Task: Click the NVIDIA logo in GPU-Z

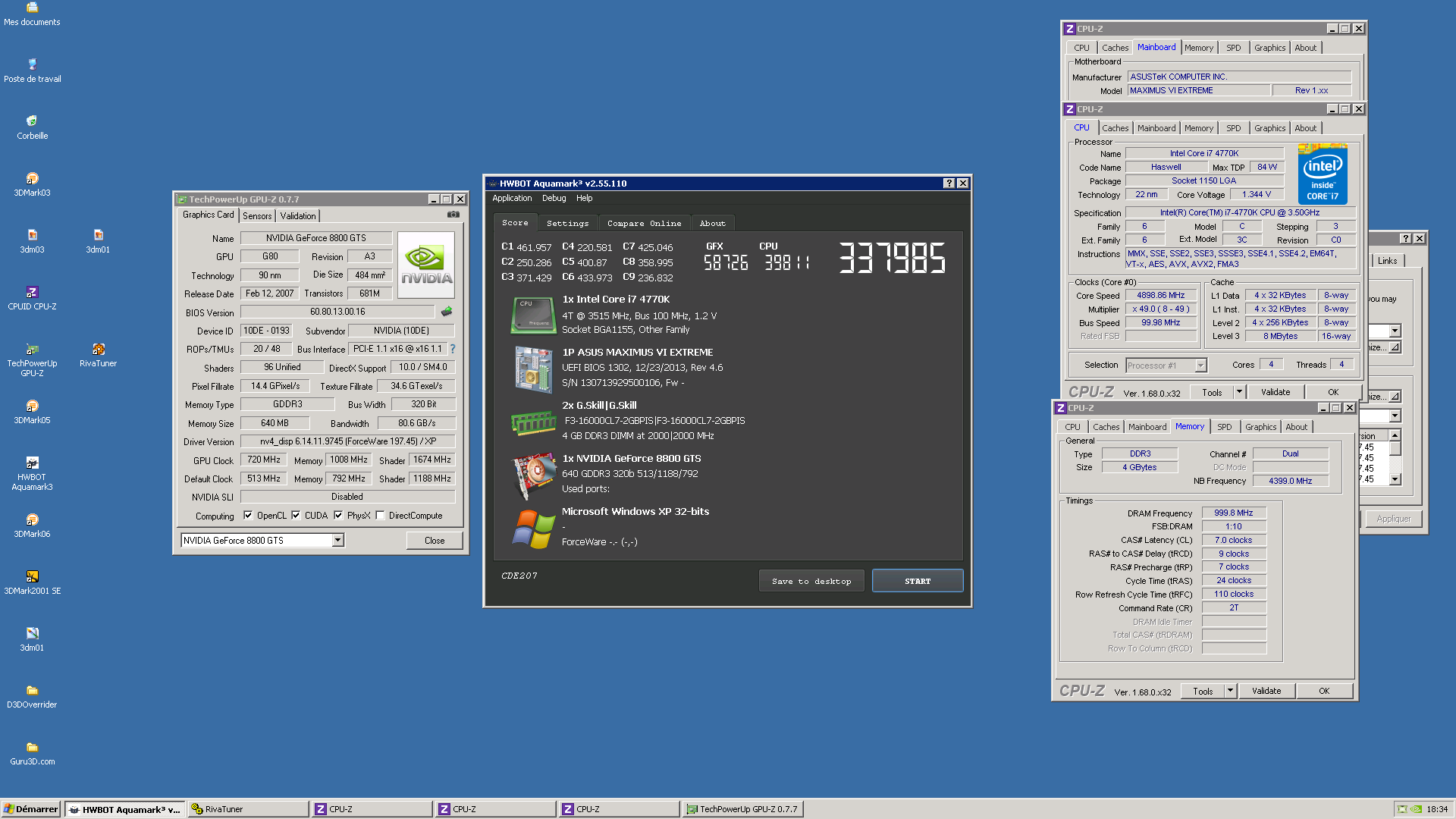Action: point(426,265)
